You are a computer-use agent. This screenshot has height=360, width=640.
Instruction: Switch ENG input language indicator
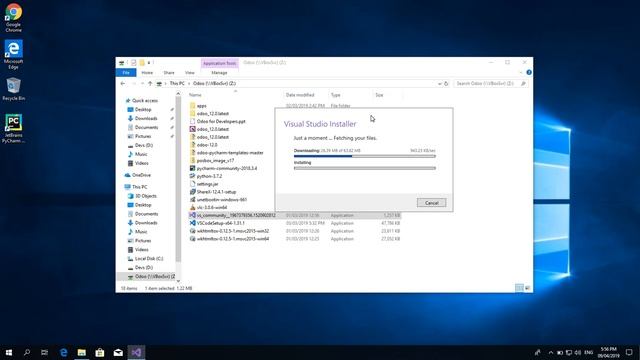click(589, 352)
